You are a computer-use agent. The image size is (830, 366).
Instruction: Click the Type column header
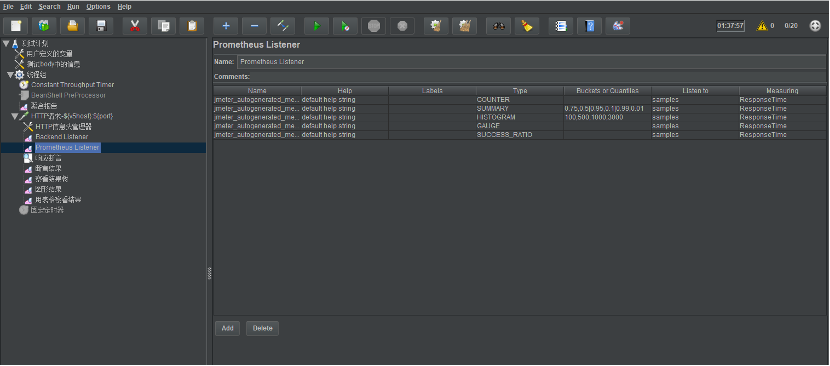(520, 91)
